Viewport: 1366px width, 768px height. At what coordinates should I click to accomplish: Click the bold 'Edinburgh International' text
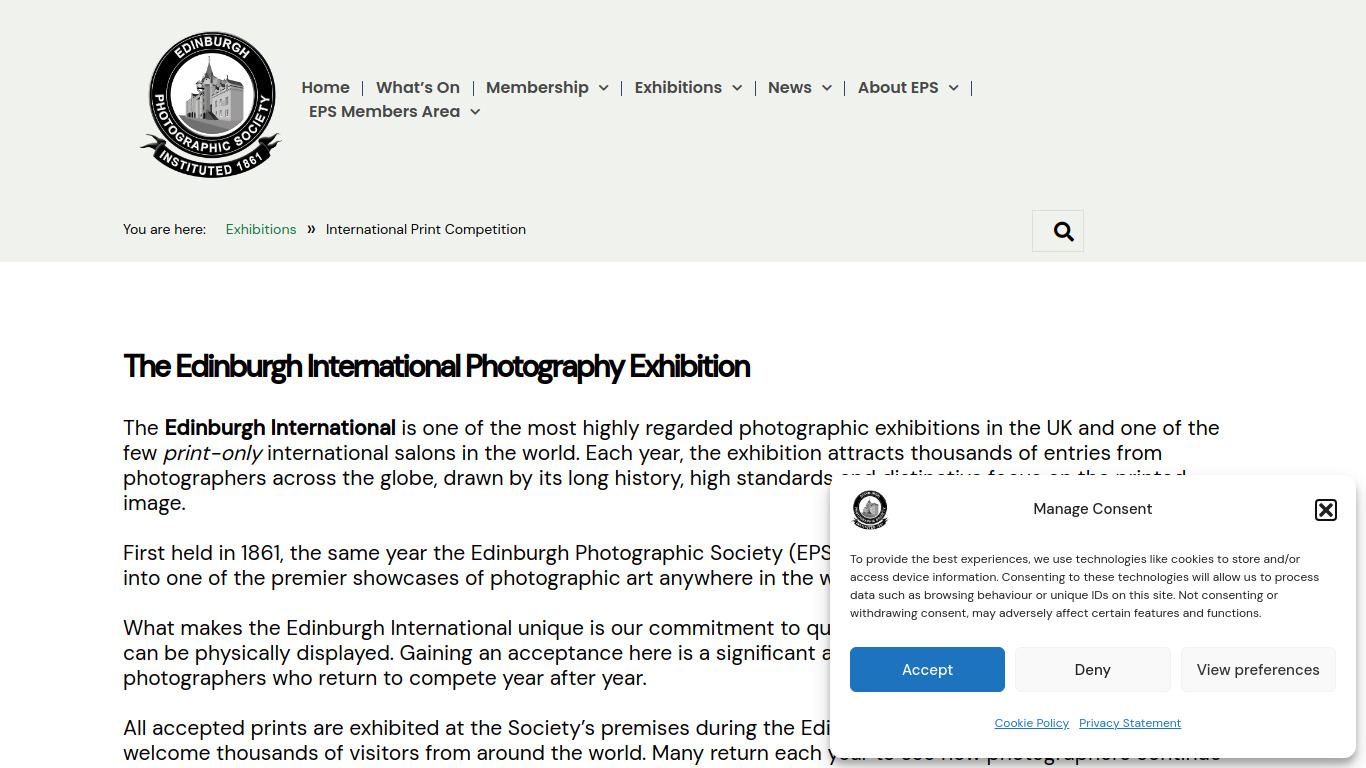(280, 428)
